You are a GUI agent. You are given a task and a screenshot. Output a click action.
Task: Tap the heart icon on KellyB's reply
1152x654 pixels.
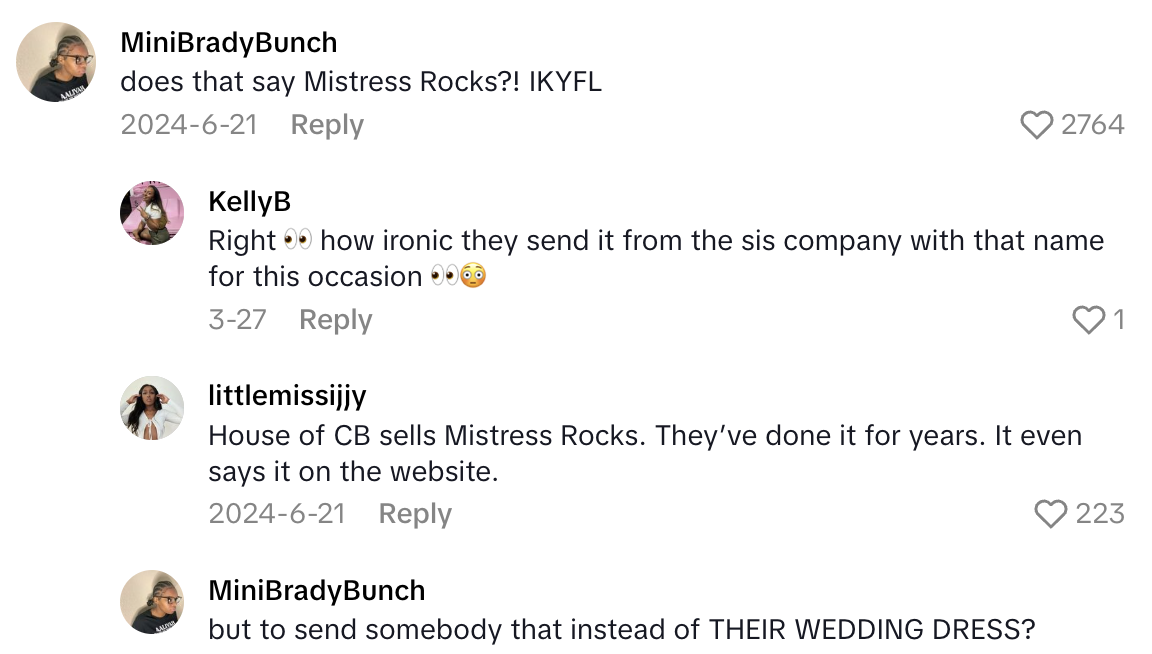pos(1087,320)
